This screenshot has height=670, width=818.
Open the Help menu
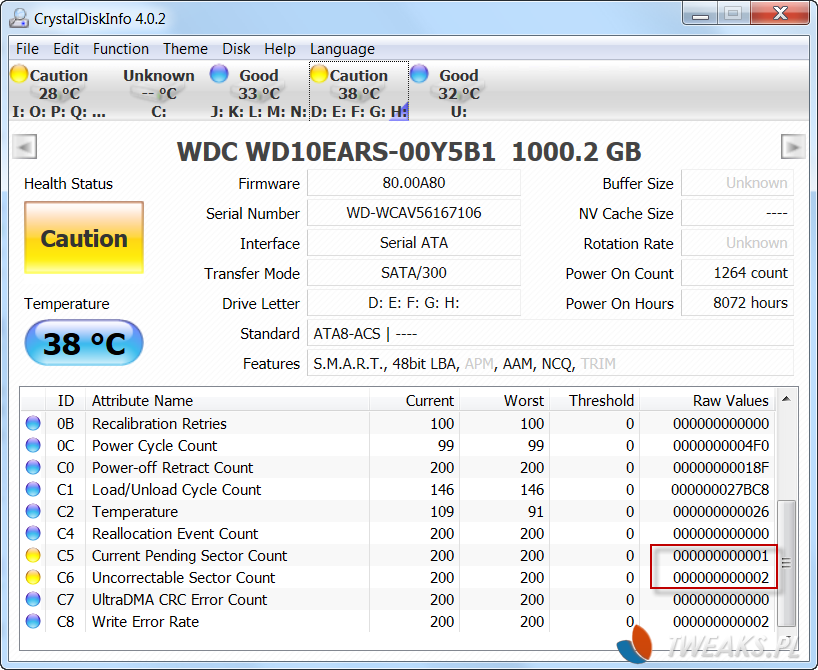tap(280, 49)
